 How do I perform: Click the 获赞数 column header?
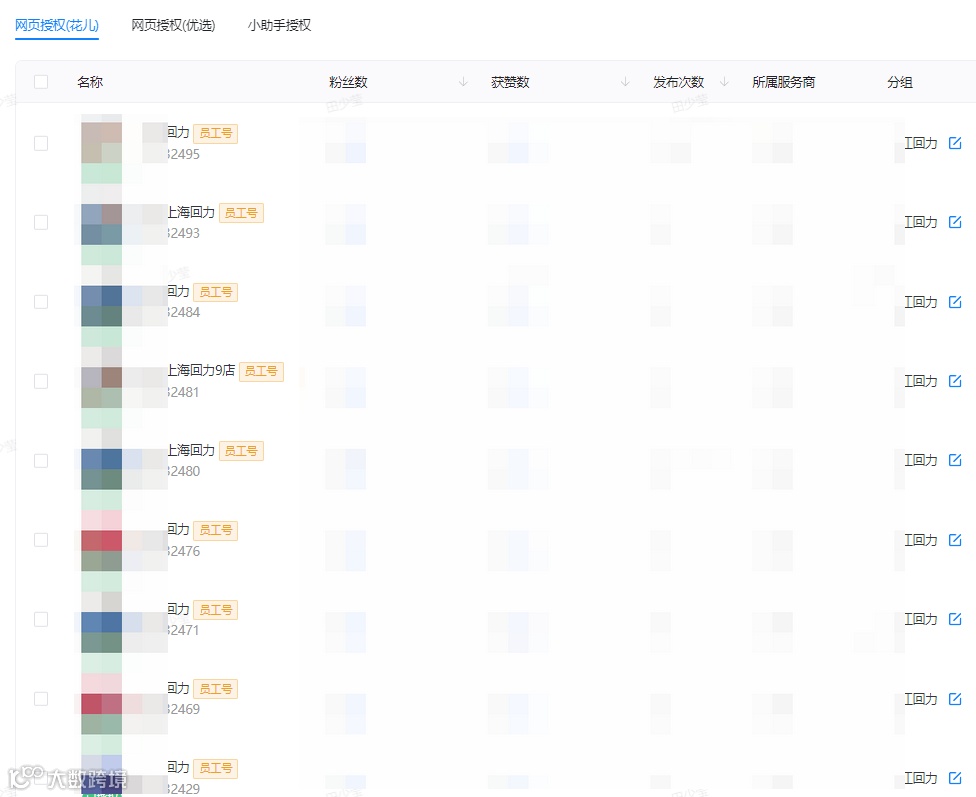point(510,82)
